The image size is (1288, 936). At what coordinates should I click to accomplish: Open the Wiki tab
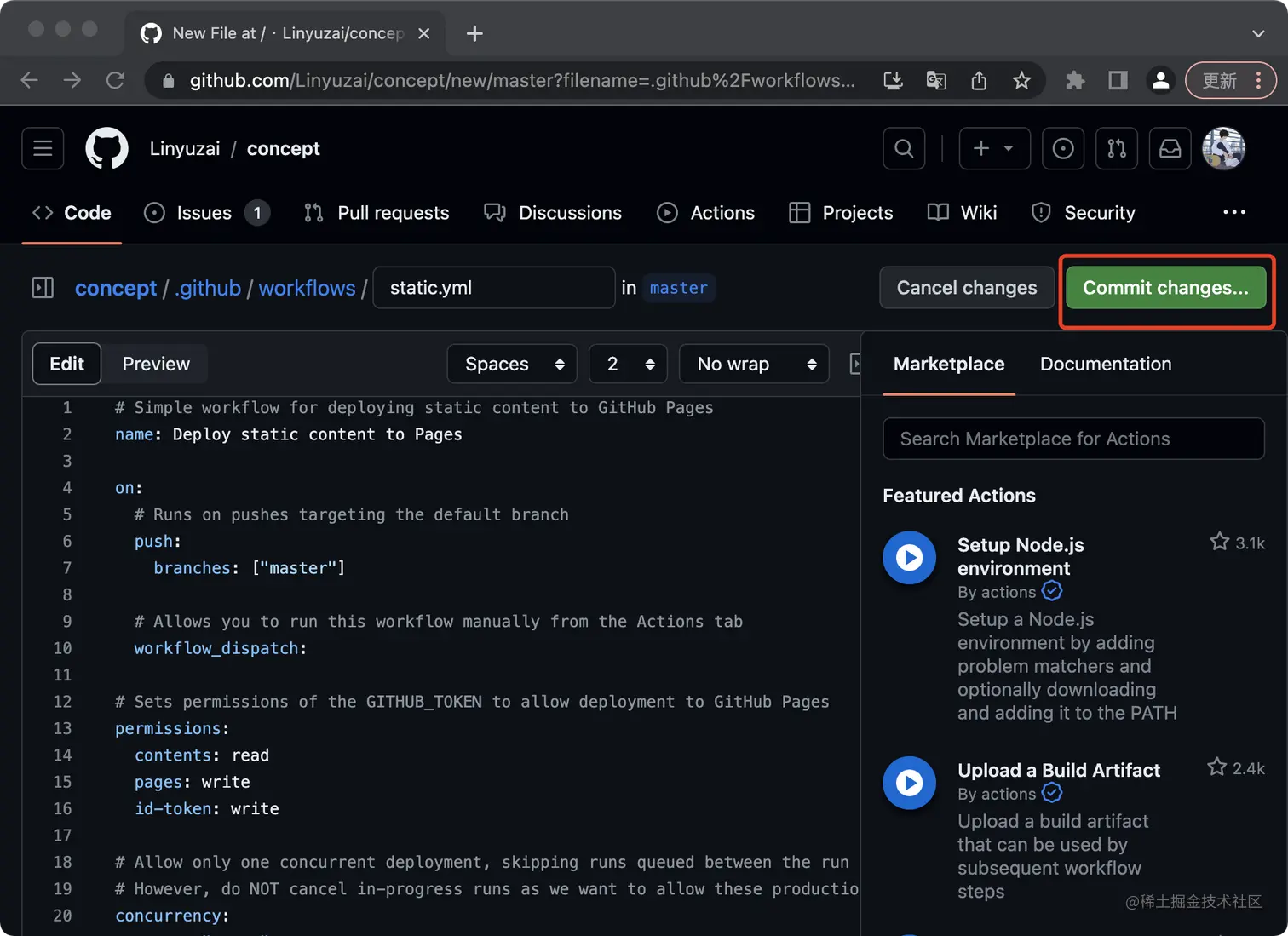[x=962, y=212]
